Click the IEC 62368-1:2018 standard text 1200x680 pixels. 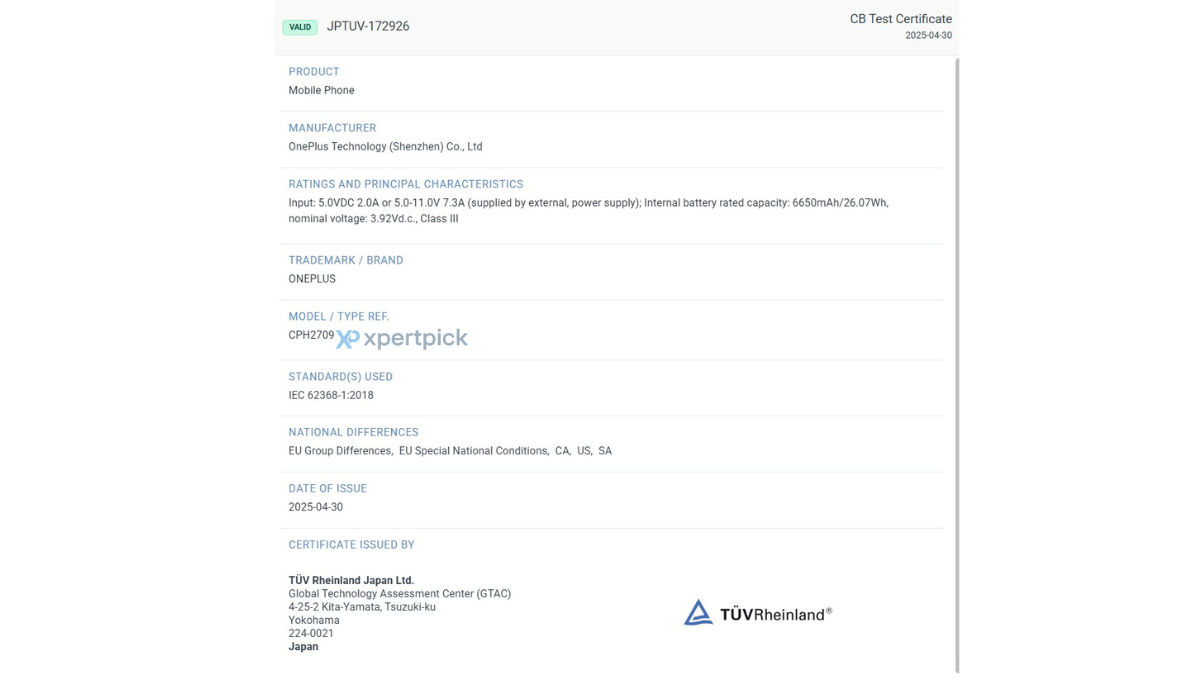tap(331, 395)
